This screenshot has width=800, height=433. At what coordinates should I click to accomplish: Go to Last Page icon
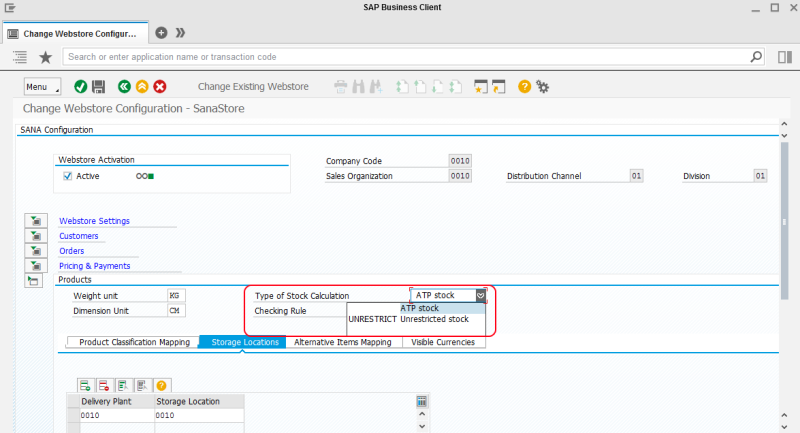point(455,87)
